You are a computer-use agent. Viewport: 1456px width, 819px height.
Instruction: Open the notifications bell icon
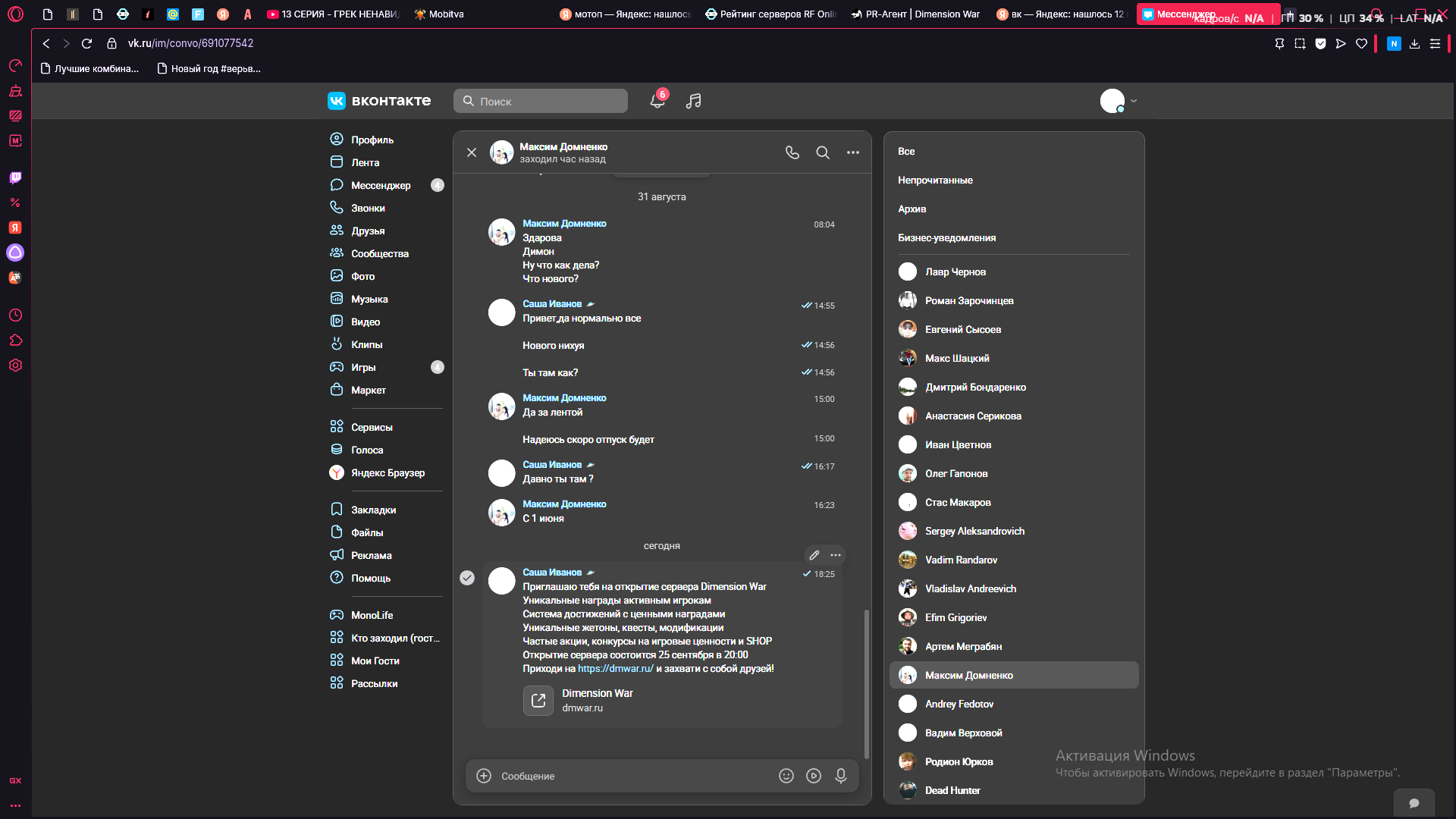(x=657, y=101)
